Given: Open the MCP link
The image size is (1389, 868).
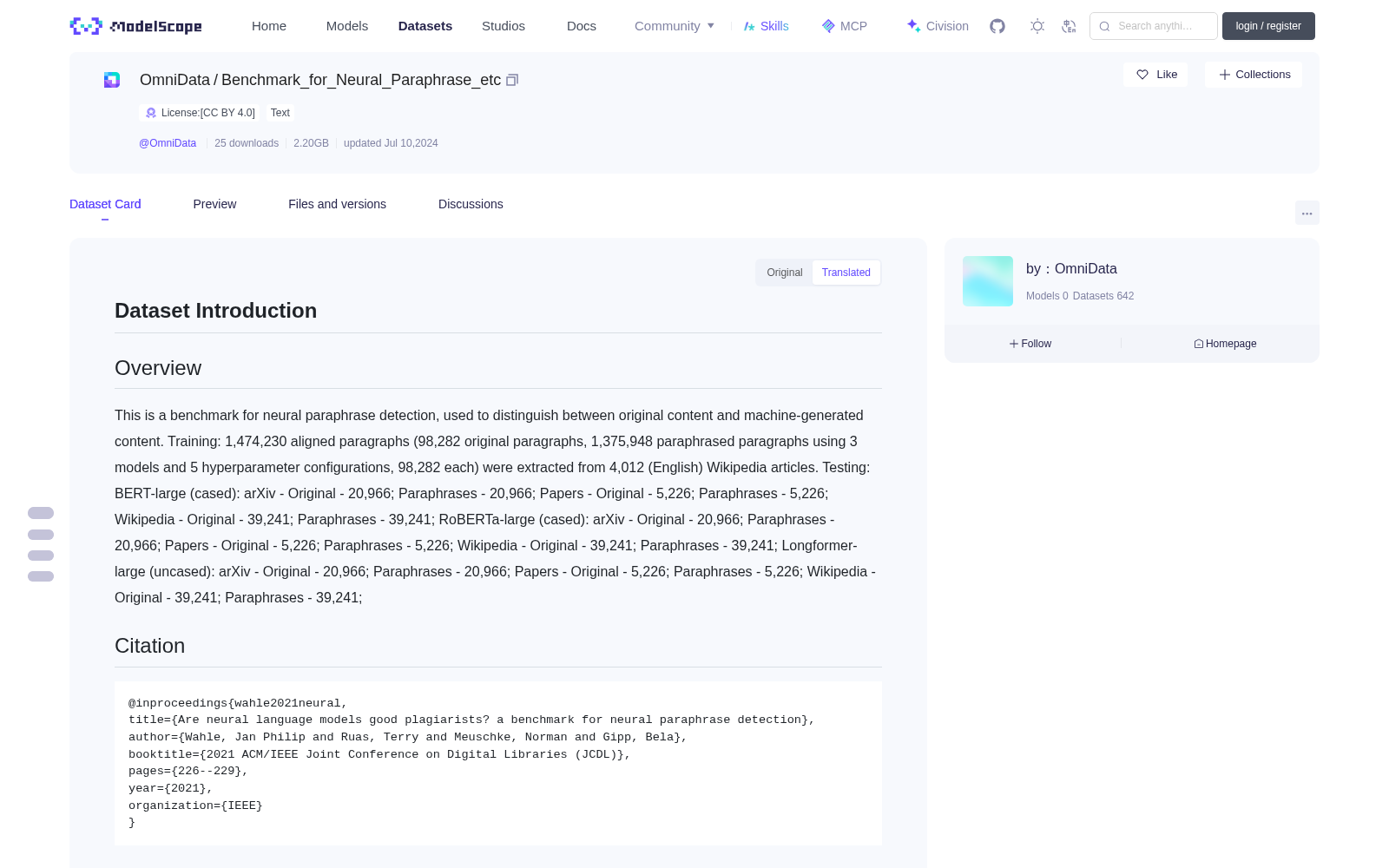Looking at the screenshot, I should (845, 26).
